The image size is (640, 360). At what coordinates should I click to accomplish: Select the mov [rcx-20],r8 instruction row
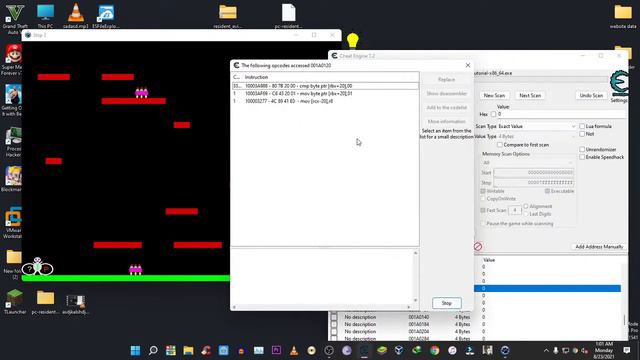click(325, 101)
